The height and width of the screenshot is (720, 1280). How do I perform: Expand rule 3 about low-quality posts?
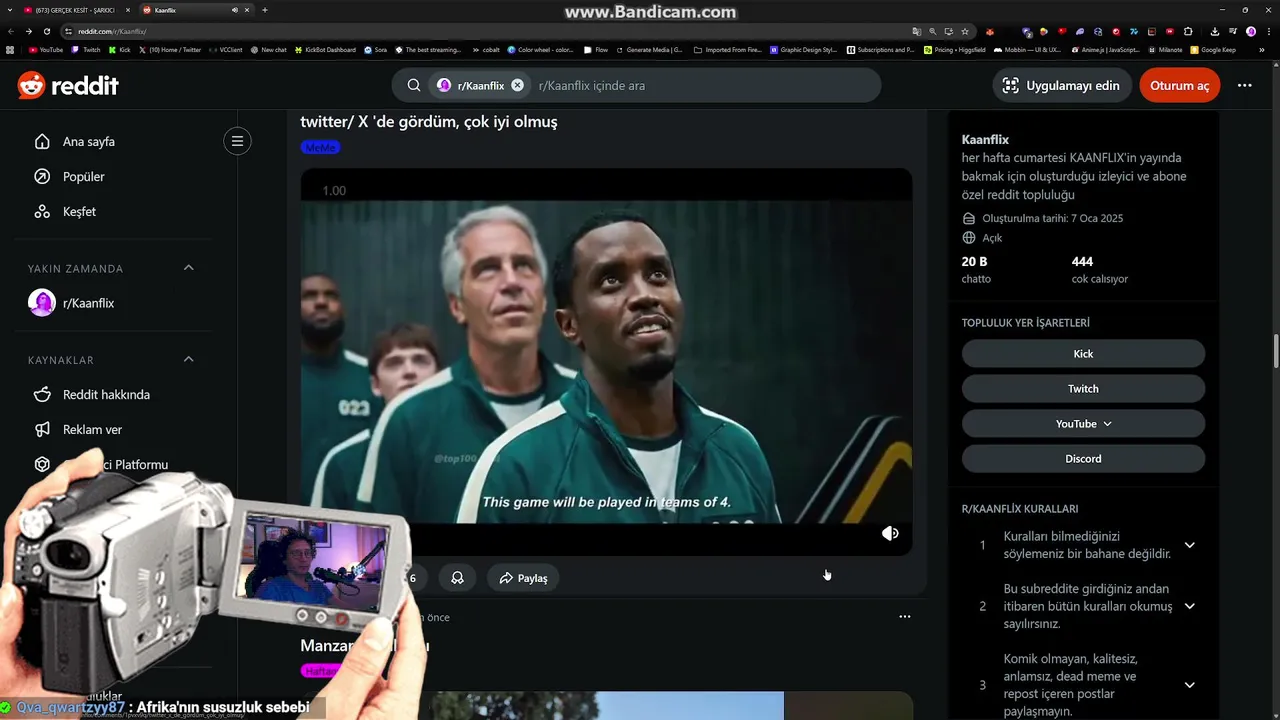(x=1189, y=685)
